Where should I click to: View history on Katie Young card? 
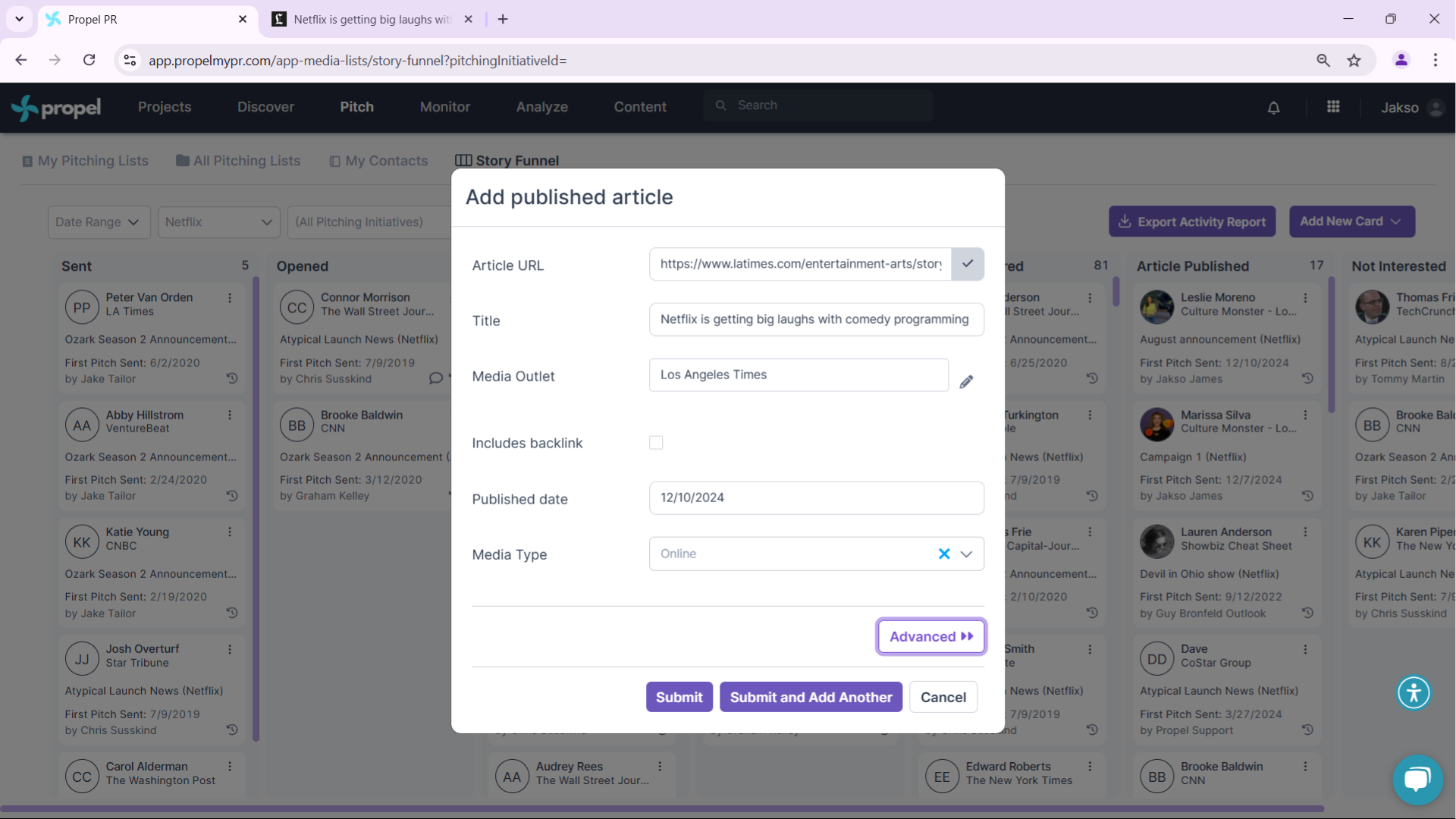232,612
